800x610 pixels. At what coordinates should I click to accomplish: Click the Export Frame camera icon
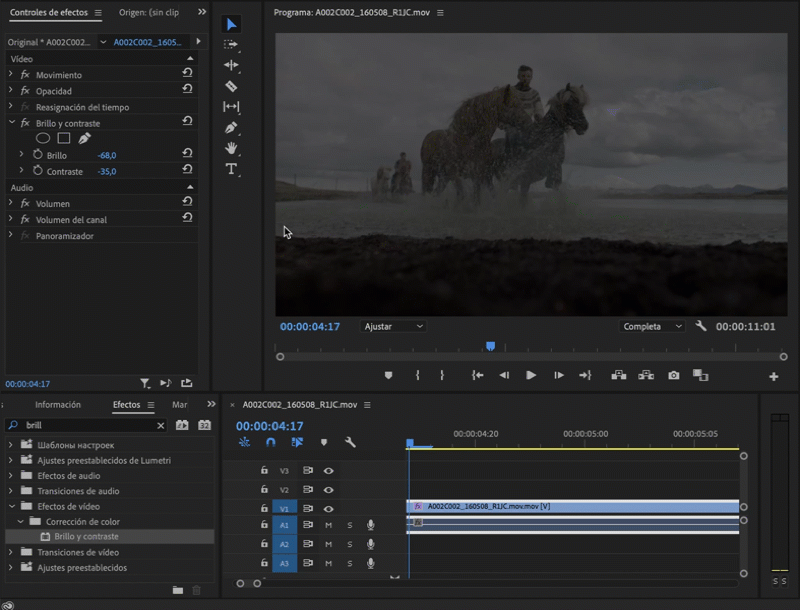[x=673, y=376]
